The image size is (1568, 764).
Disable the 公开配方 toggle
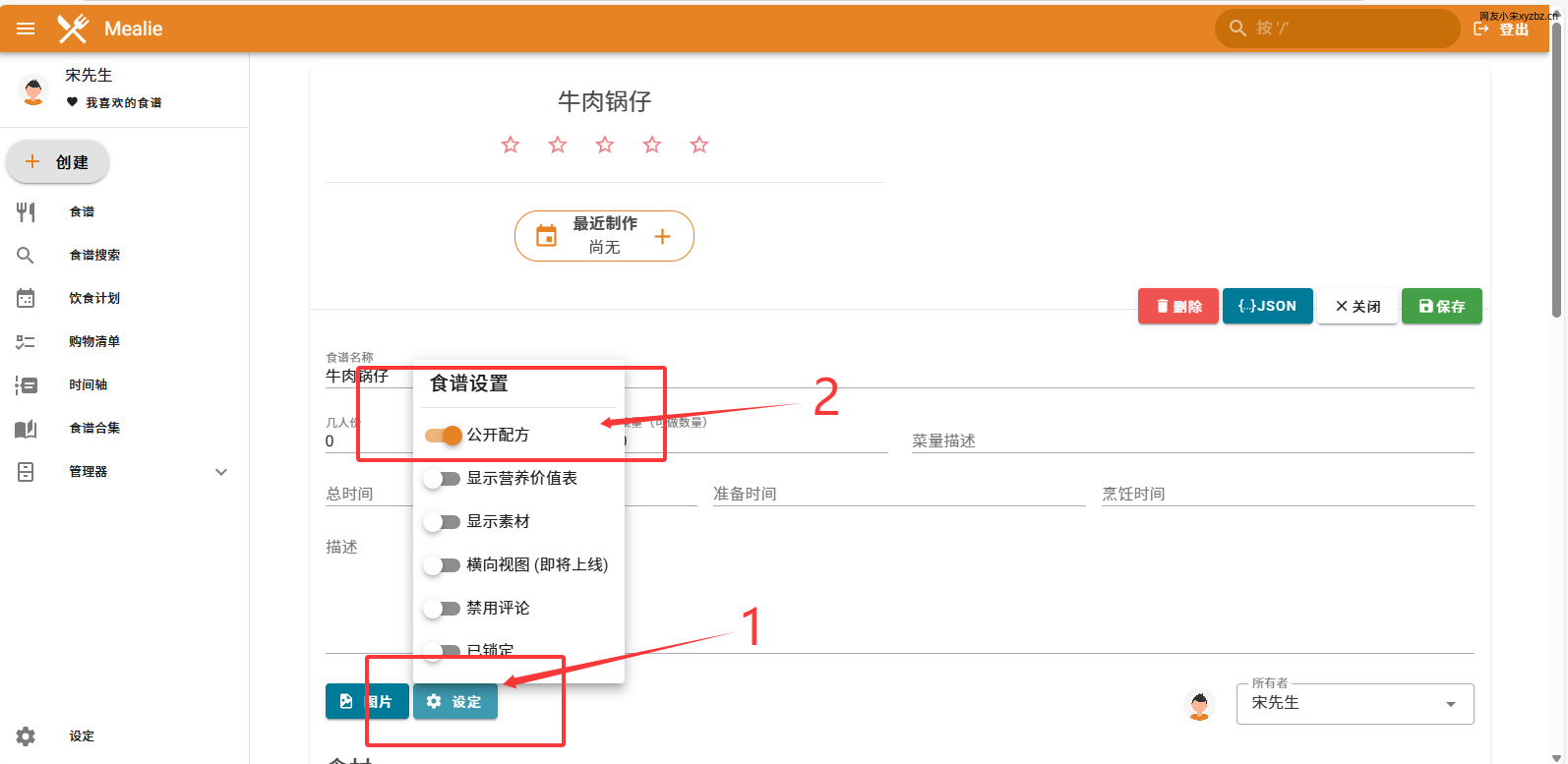tap(444, 435)
